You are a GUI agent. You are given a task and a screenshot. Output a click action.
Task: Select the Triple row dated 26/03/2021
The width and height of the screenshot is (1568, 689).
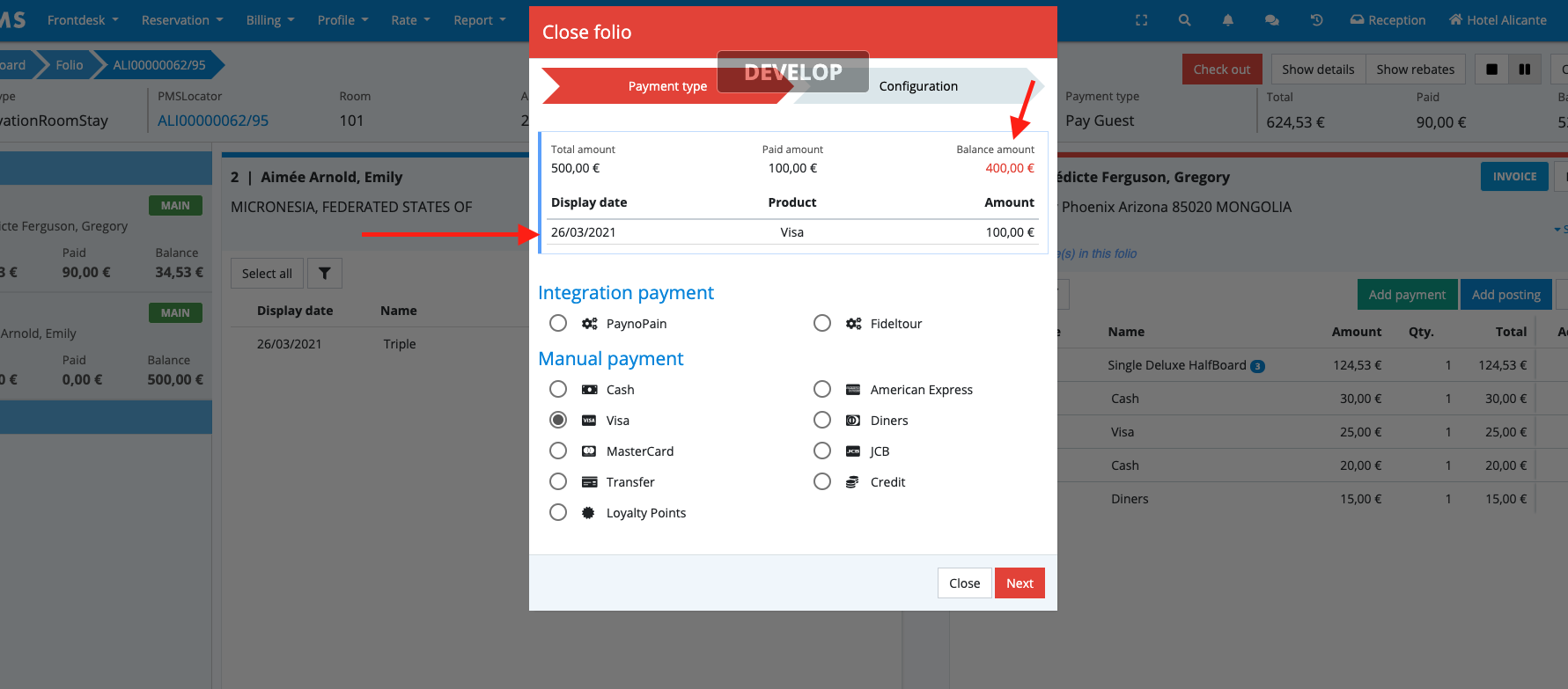379,344
